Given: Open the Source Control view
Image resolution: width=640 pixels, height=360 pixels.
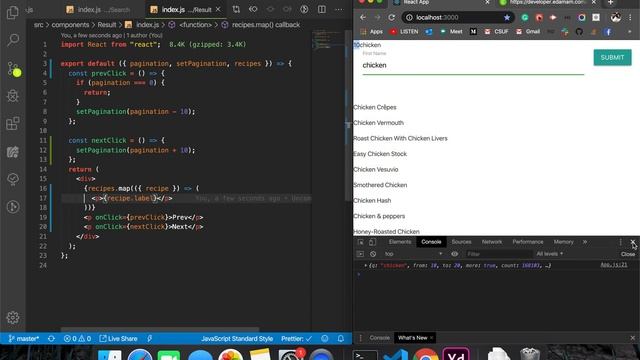Looking at the screenshot, I should [13, 68].
